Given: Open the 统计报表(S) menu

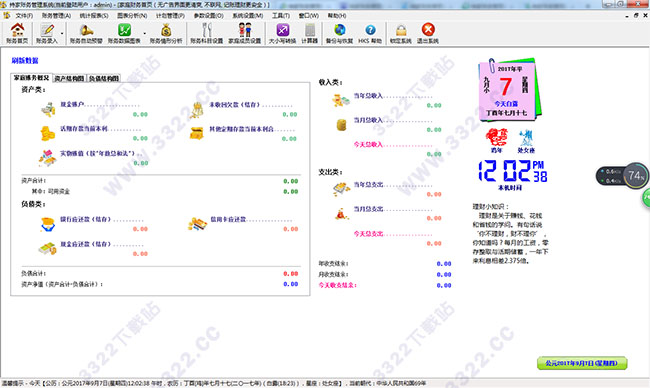Looking at the screenshot, I should (94, 15).
